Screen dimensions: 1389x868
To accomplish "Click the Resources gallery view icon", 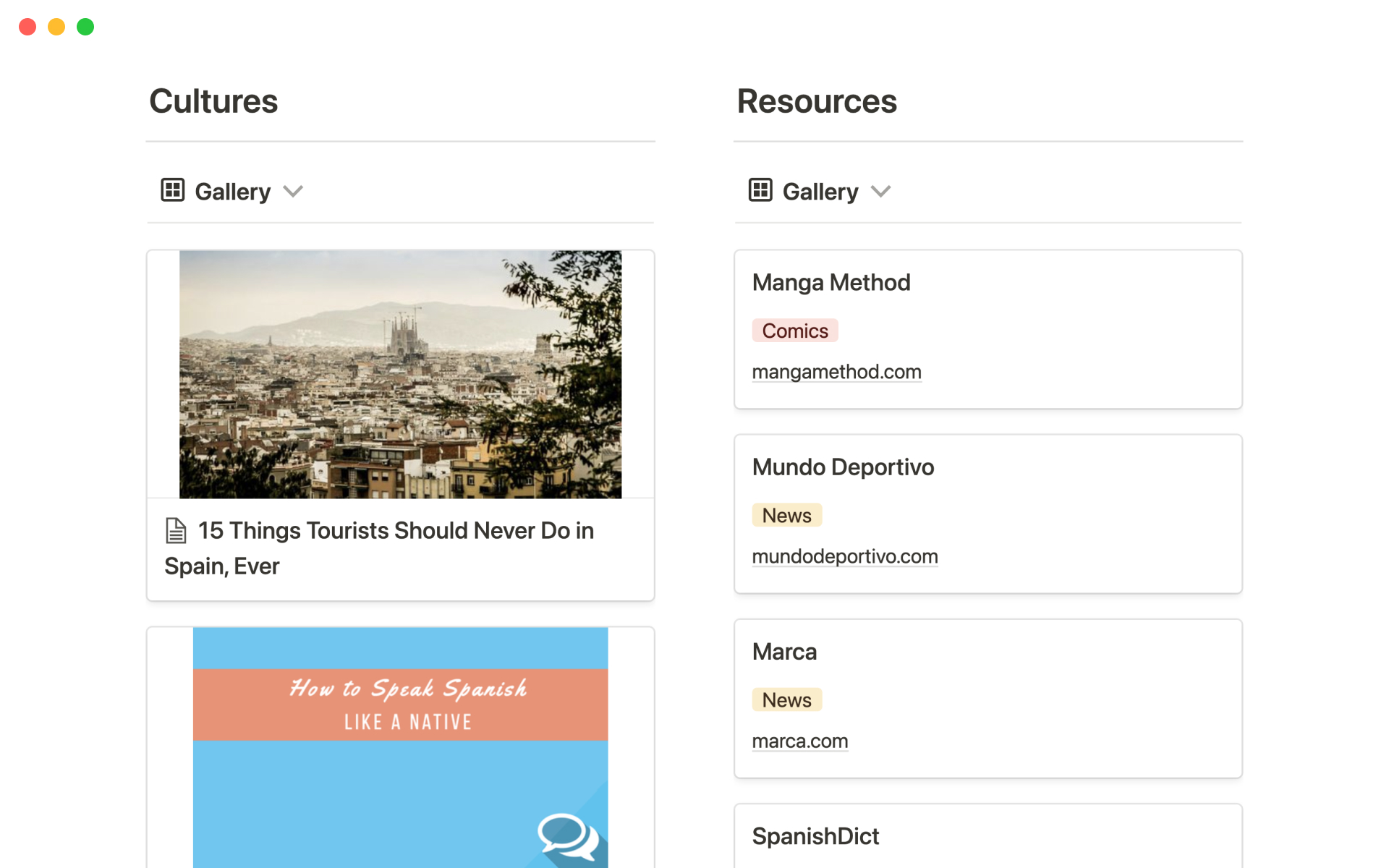I will point(760,190).
